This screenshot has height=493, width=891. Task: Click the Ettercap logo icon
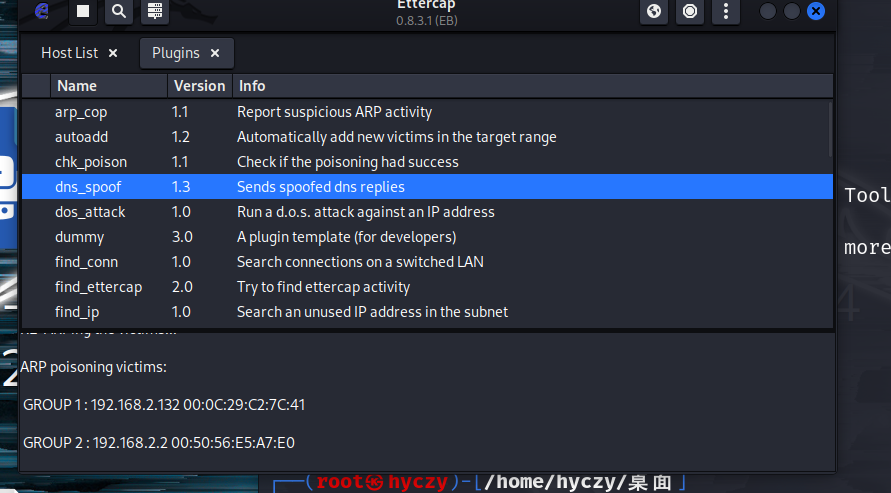pyautogui.click(x=41, y=12)
